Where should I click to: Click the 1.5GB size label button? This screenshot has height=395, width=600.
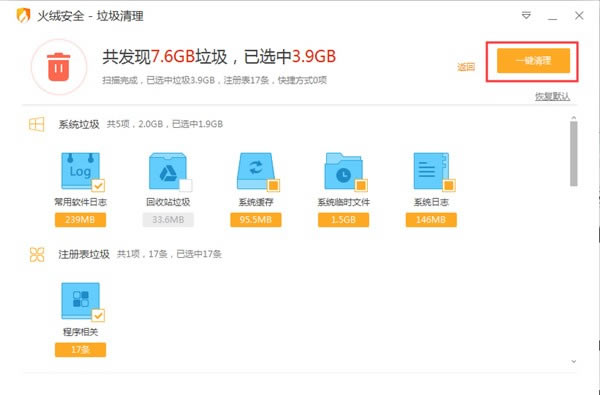coord(343,220)
